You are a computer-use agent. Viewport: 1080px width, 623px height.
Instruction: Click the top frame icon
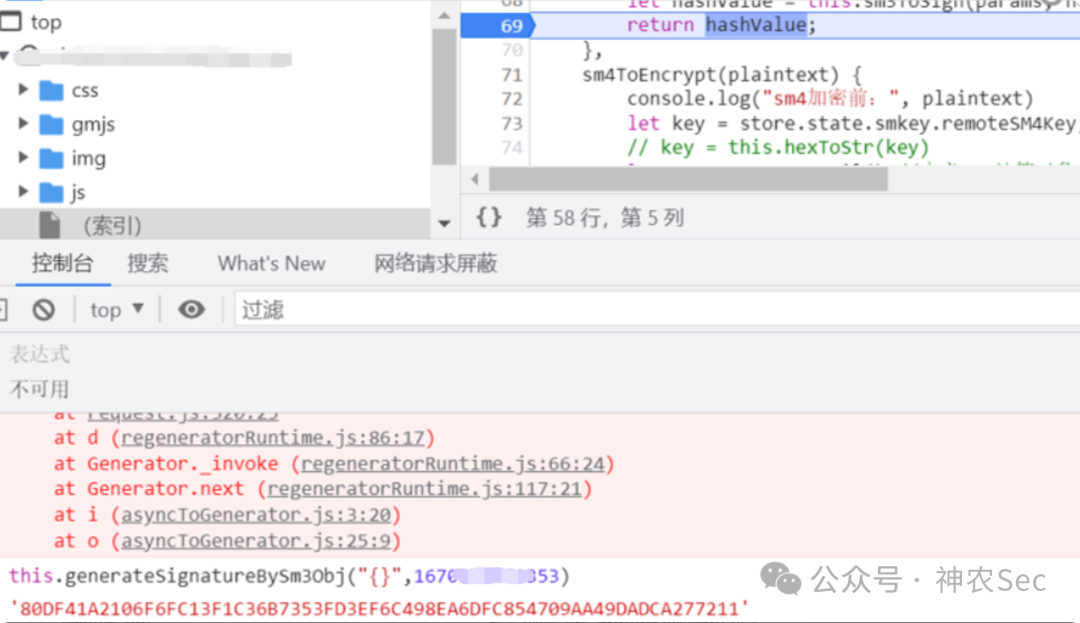coord(11,21)
